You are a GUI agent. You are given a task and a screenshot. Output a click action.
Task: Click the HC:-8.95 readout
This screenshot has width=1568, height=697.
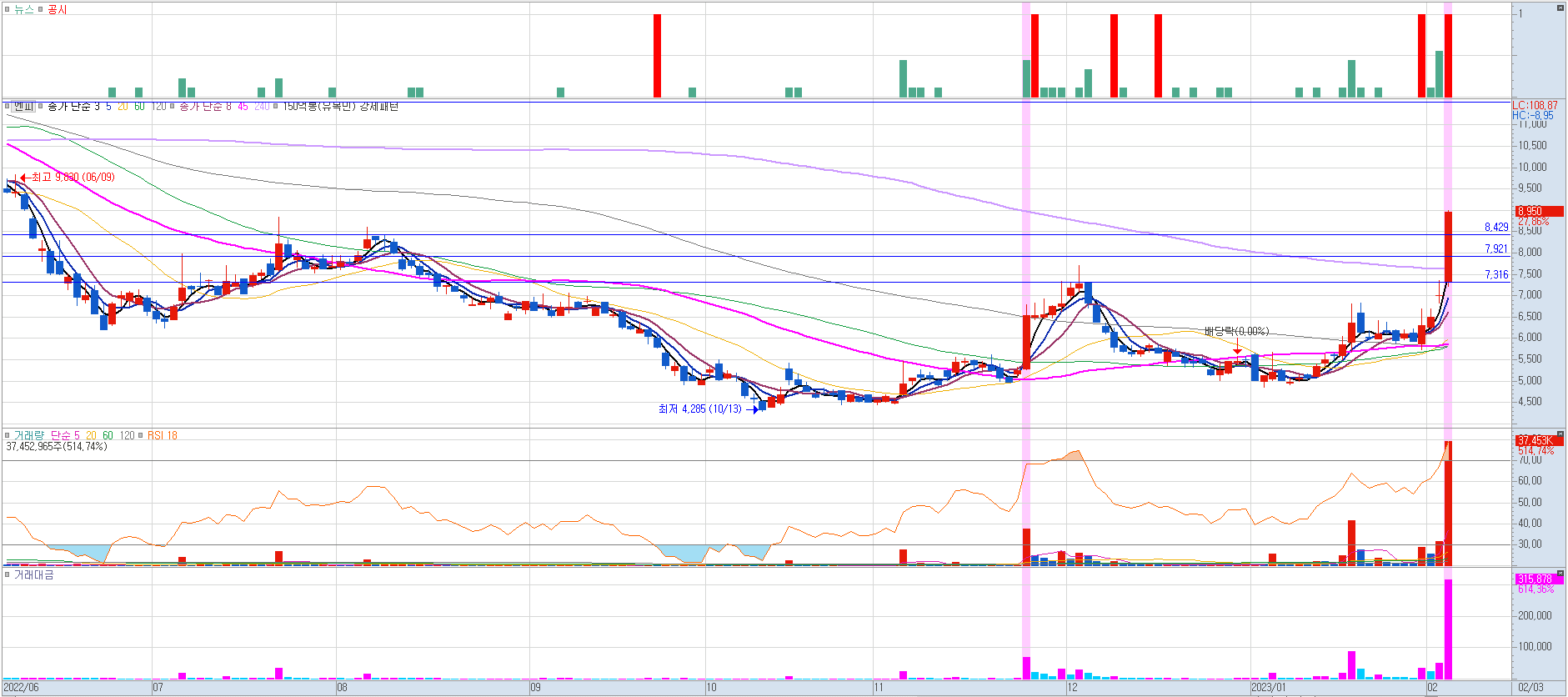point(1533,115)
